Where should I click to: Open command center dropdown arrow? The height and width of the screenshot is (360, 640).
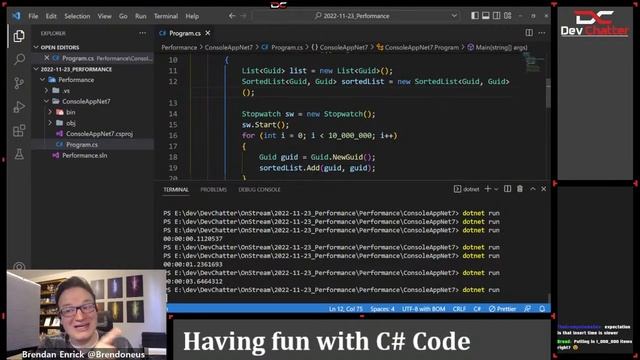(454, 16)
